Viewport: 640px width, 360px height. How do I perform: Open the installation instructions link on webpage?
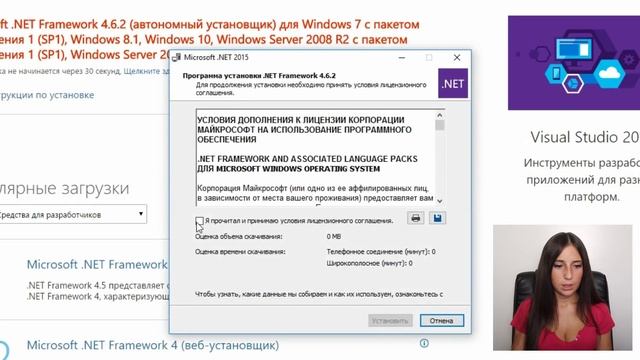tap(47, 95)
